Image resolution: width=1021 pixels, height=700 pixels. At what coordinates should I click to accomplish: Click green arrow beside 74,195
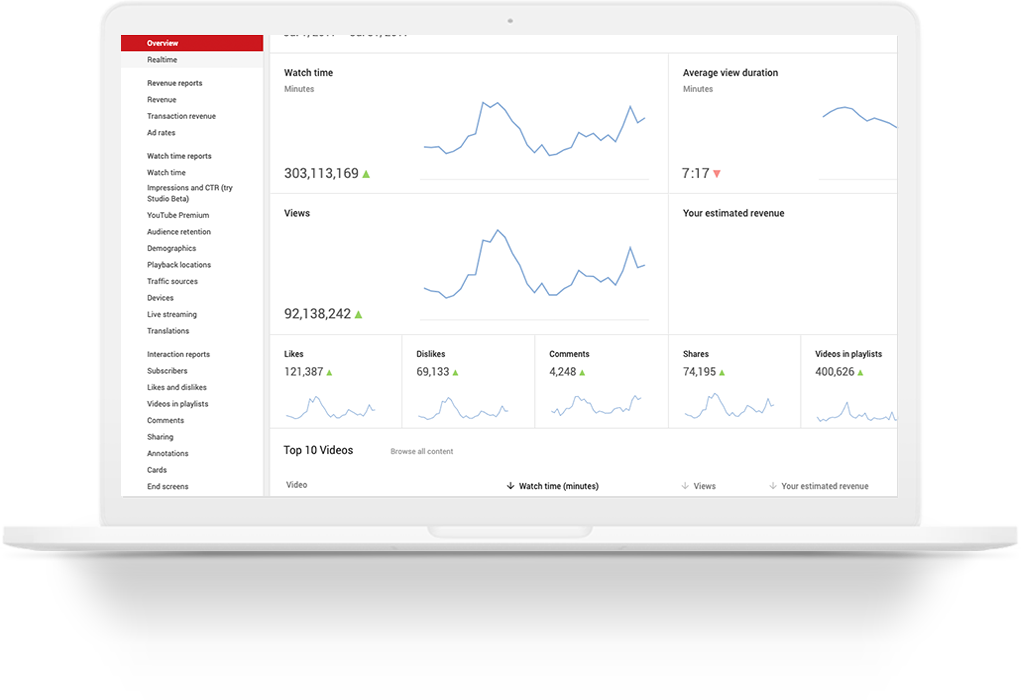pos(722,372)
